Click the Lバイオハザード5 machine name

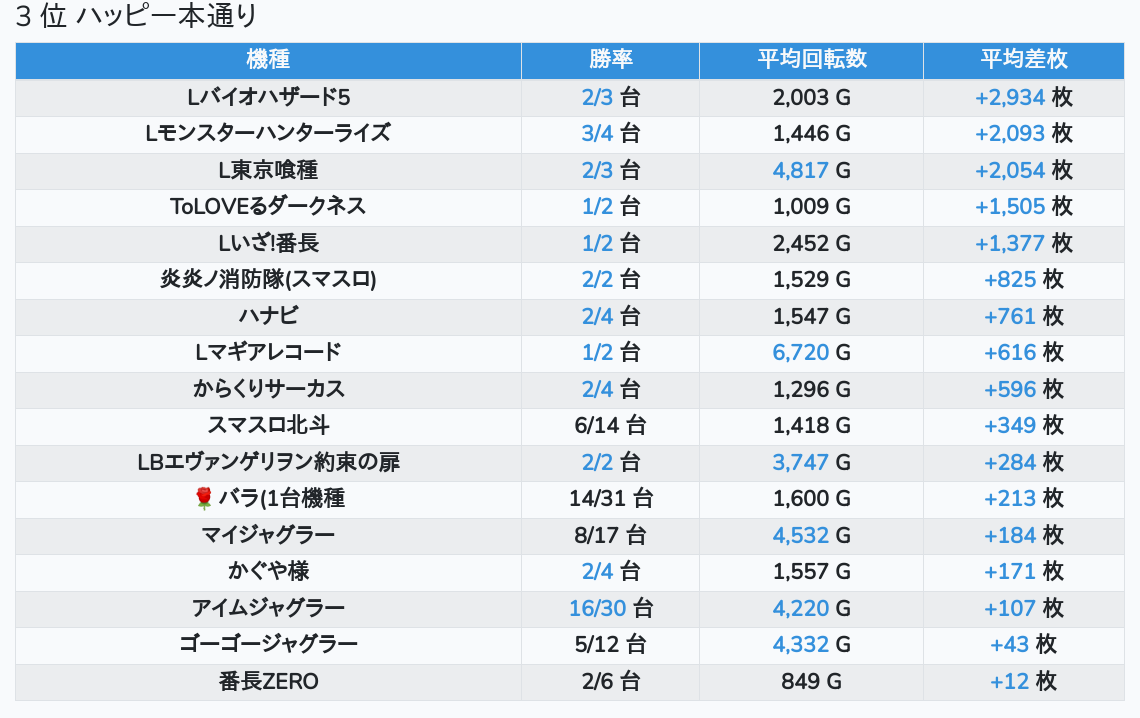268,97
